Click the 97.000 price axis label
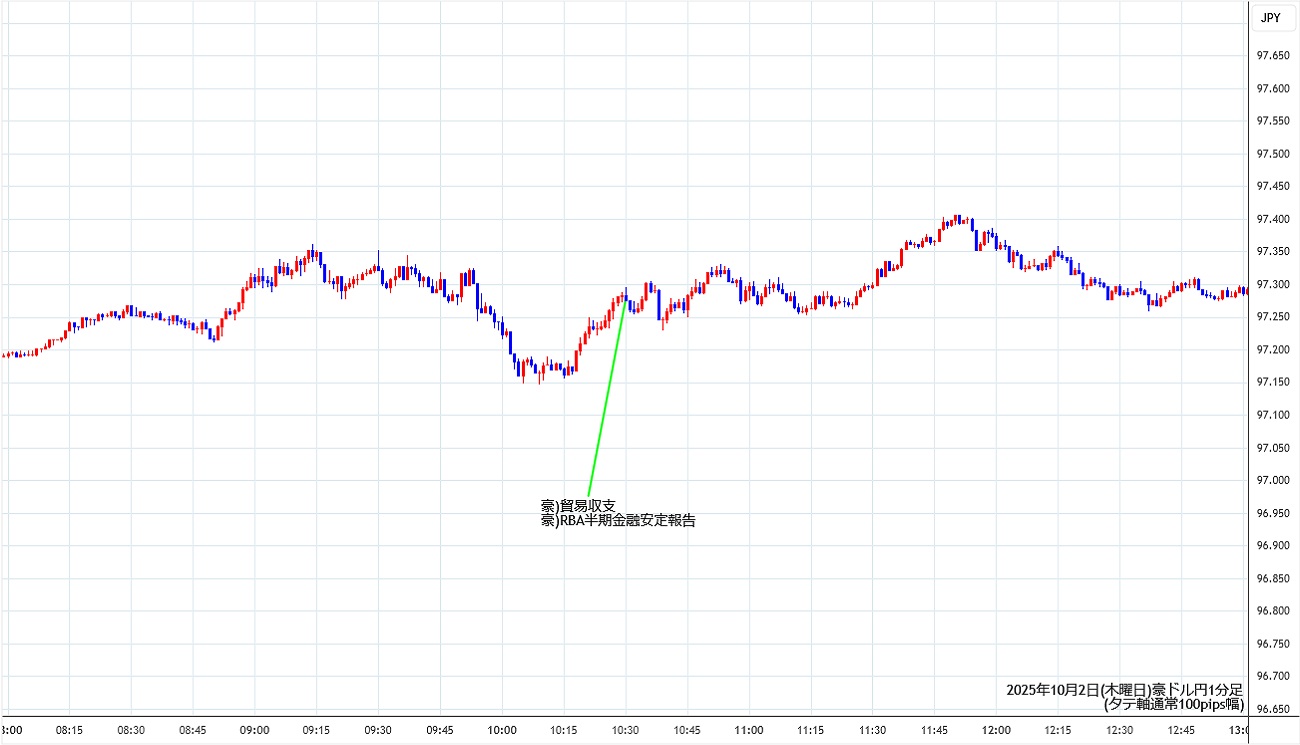1300x745 pixels. [1272, 480]
